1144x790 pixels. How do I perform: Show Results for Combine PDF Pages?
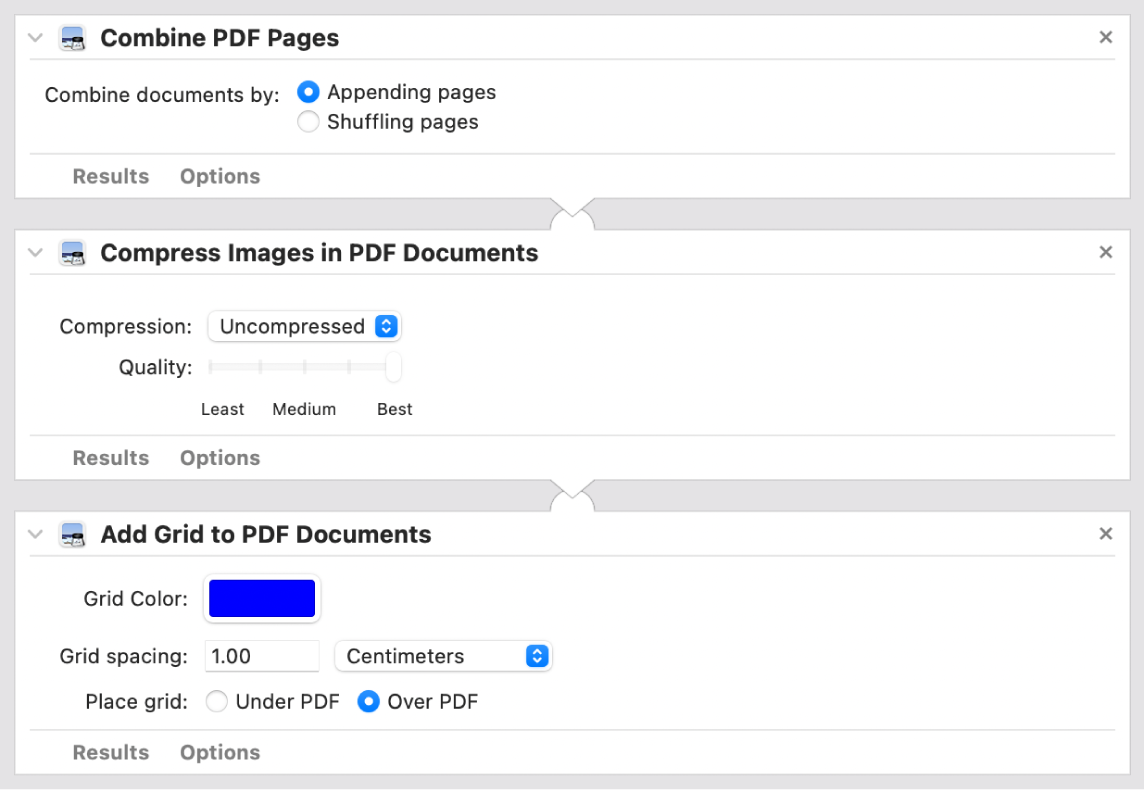pyautogui.click(x=110, y=176)
